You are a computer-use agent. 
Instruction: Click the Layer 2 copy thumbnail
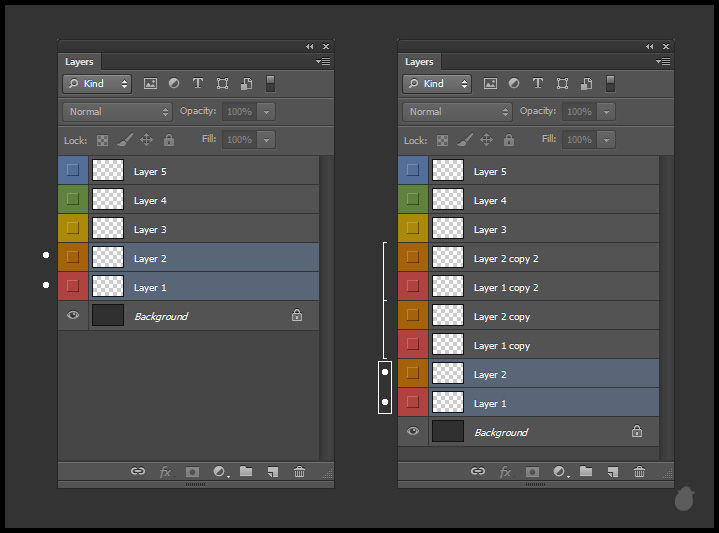tap(448, 316)
